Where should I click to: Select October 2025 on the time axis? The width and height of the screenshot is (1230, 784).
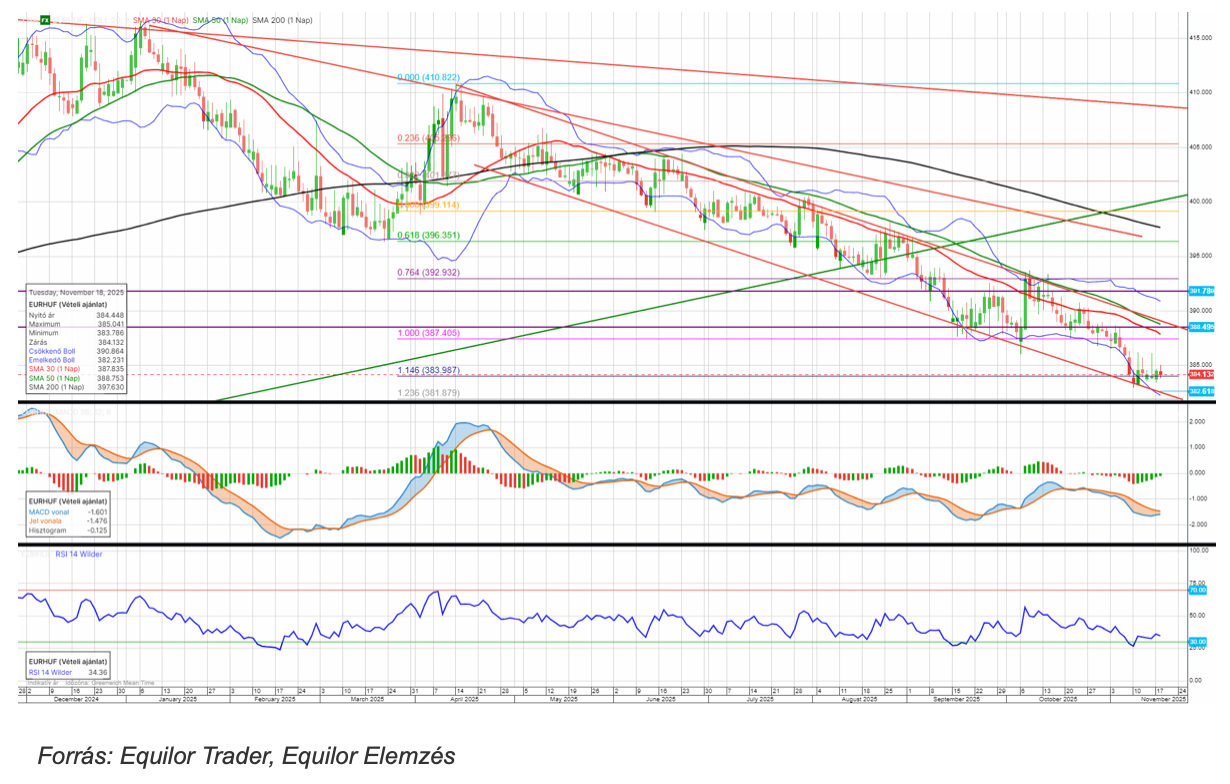[1056, 699]
